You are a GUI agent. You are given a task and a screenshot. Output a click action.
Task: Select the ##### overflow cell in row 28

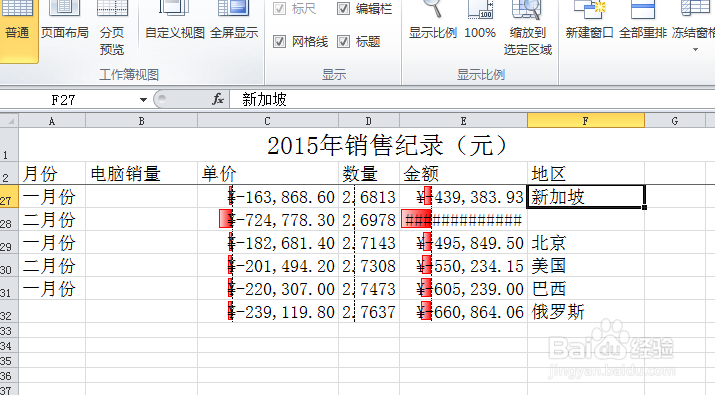coord(463,220)
